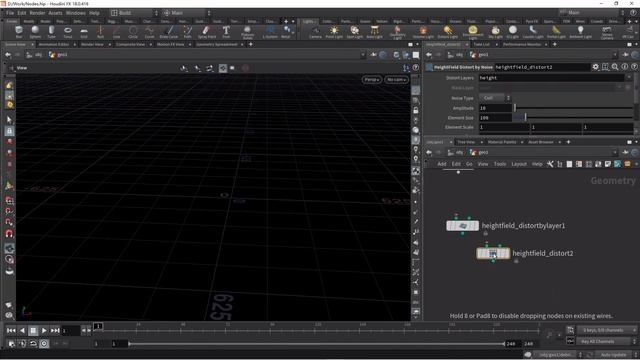Viewport: 640px width, 360px height.
Task: Open the Main radial menu dropdown
Action: click(x=187, y=13)
